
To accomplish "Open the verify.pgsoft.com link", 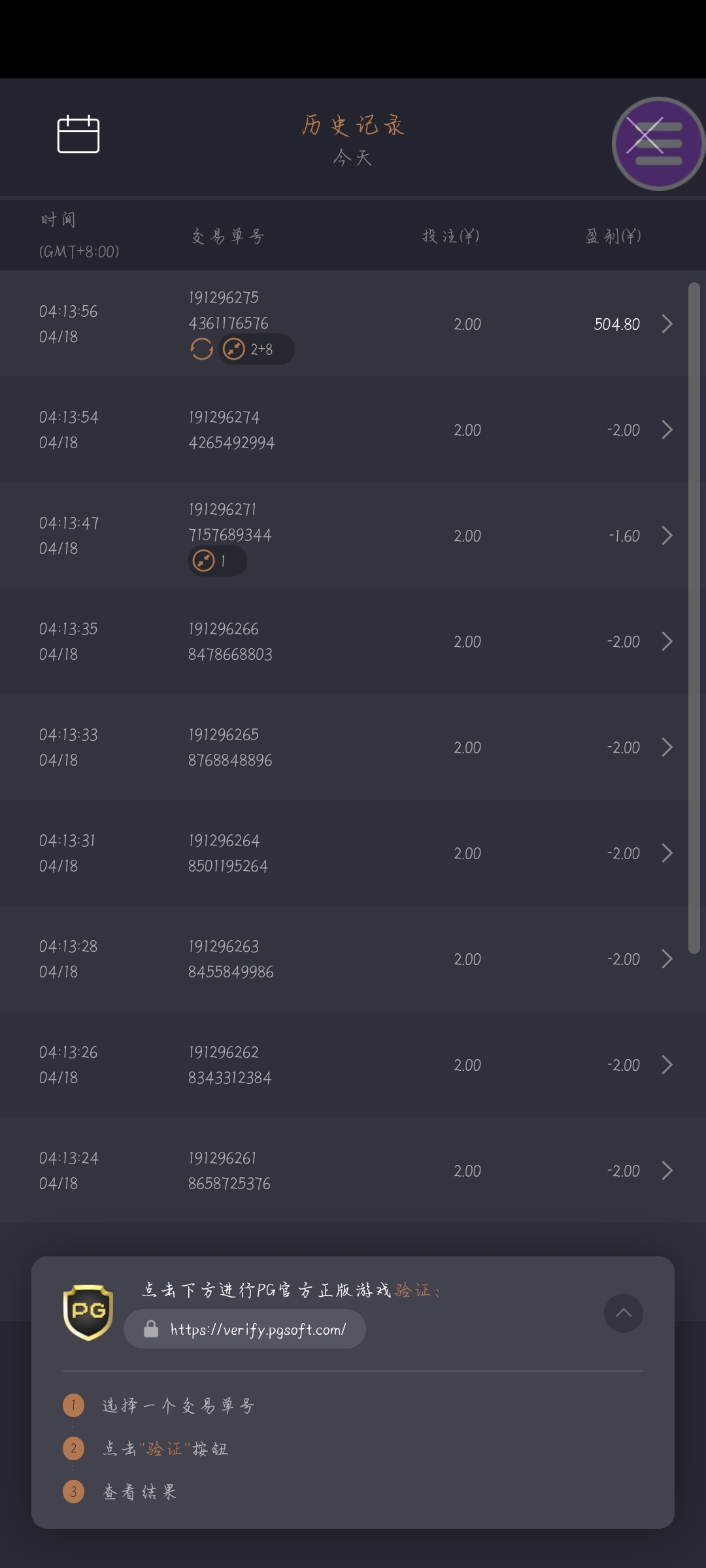I will coord(258,1330).
